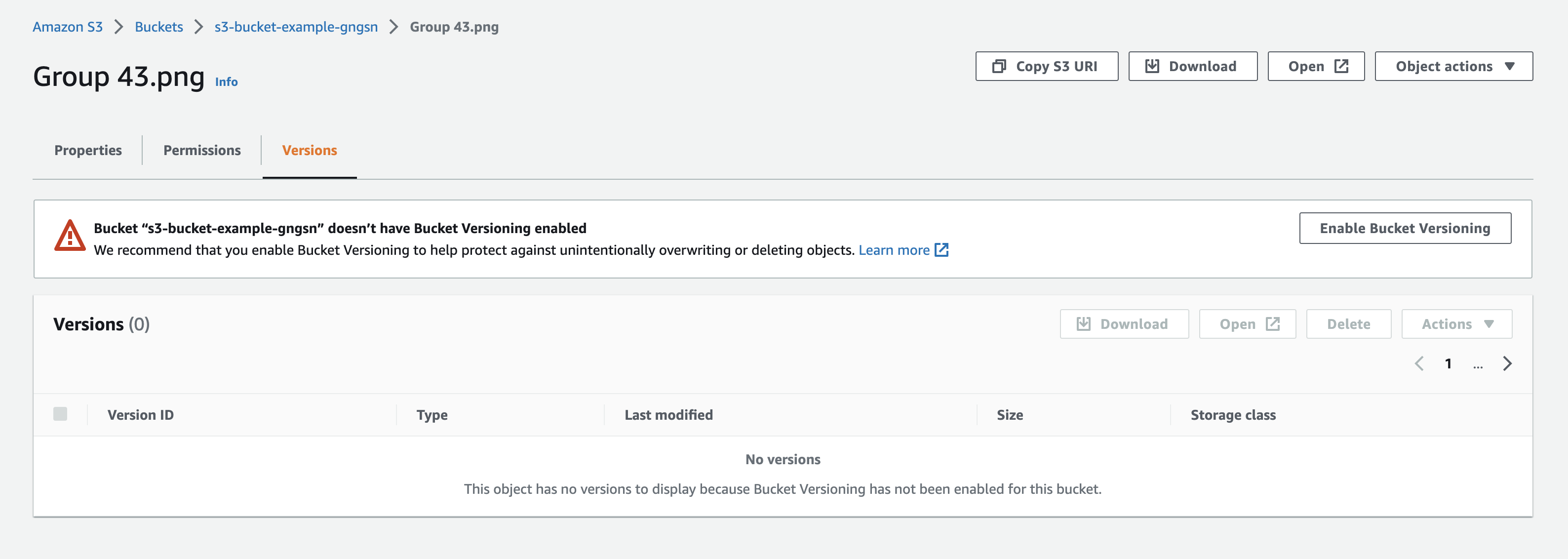Go to the Buckets breadcrumb link
The width and height of the screenshot is (1568, 559).
coord(158,27)
